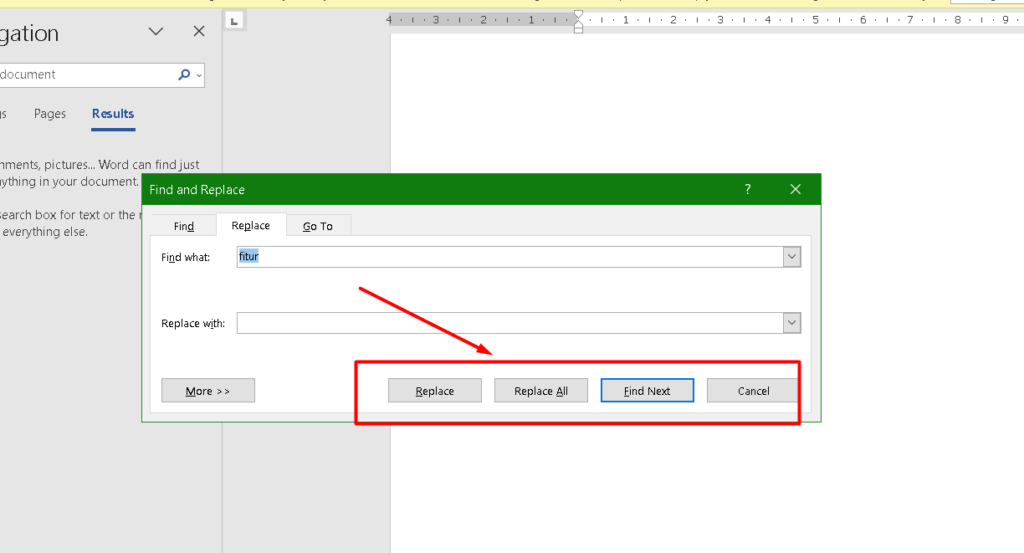Close the Find and Replace dialog
Screen dimensions: 1024x553
tap(796, 189)
